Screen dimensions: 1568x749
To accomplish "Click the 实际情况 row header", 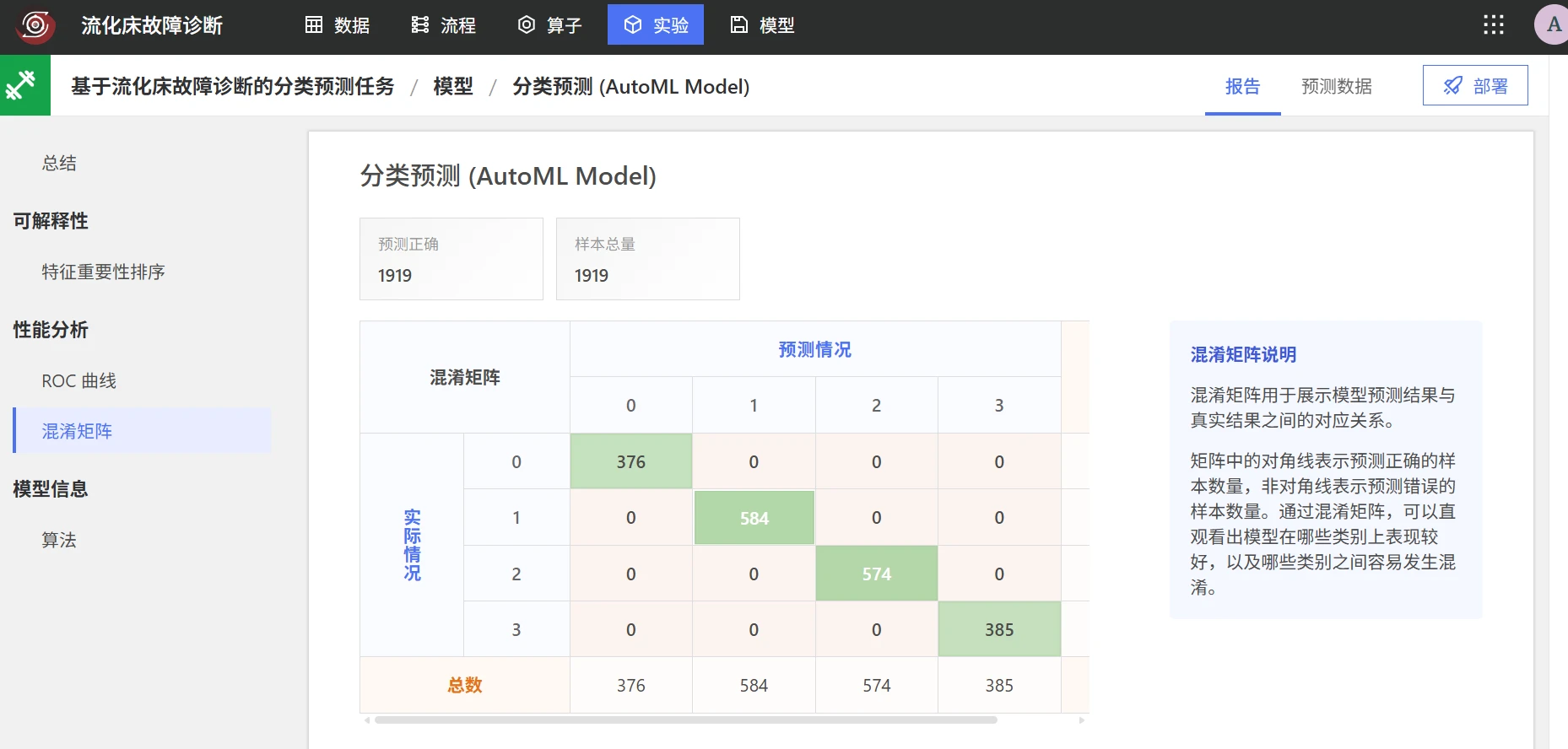I will (412, 545).
